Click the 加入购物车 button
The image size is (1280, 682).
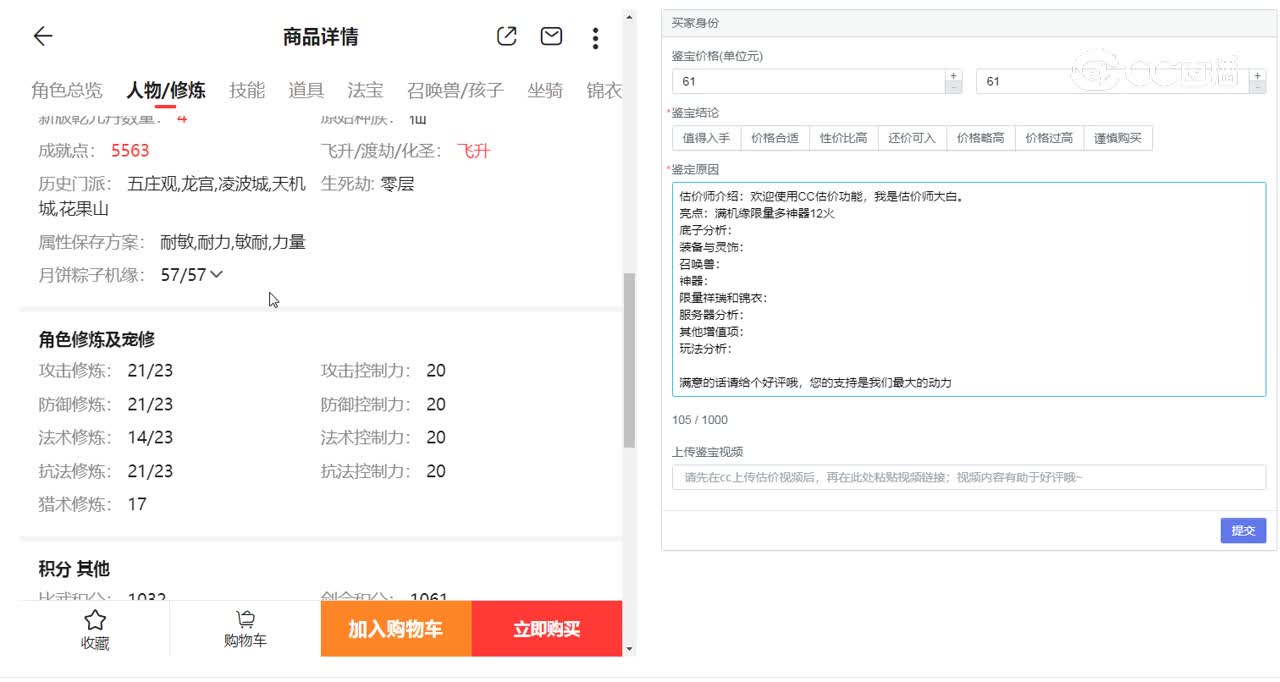tap(396, 629)
